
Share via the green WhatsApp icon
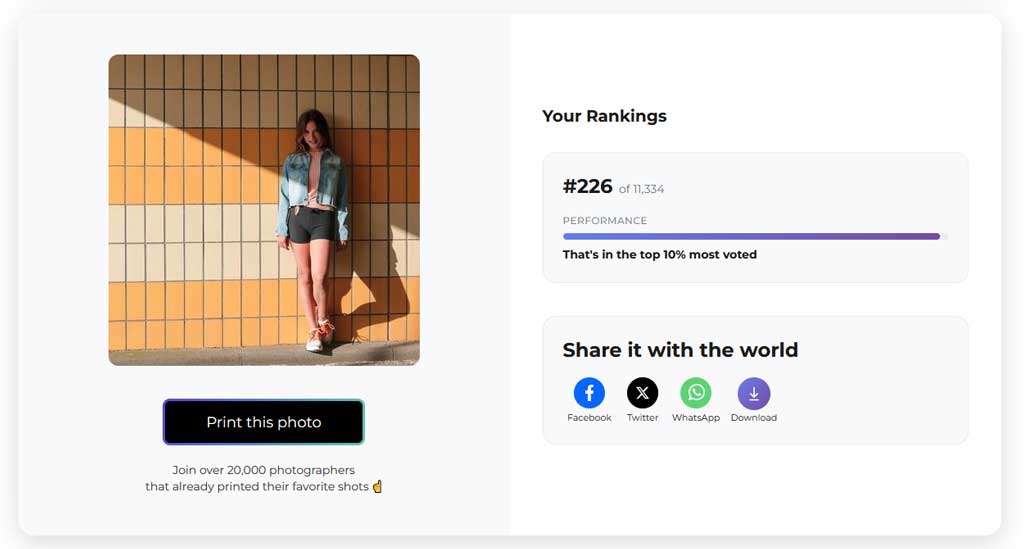696,393
